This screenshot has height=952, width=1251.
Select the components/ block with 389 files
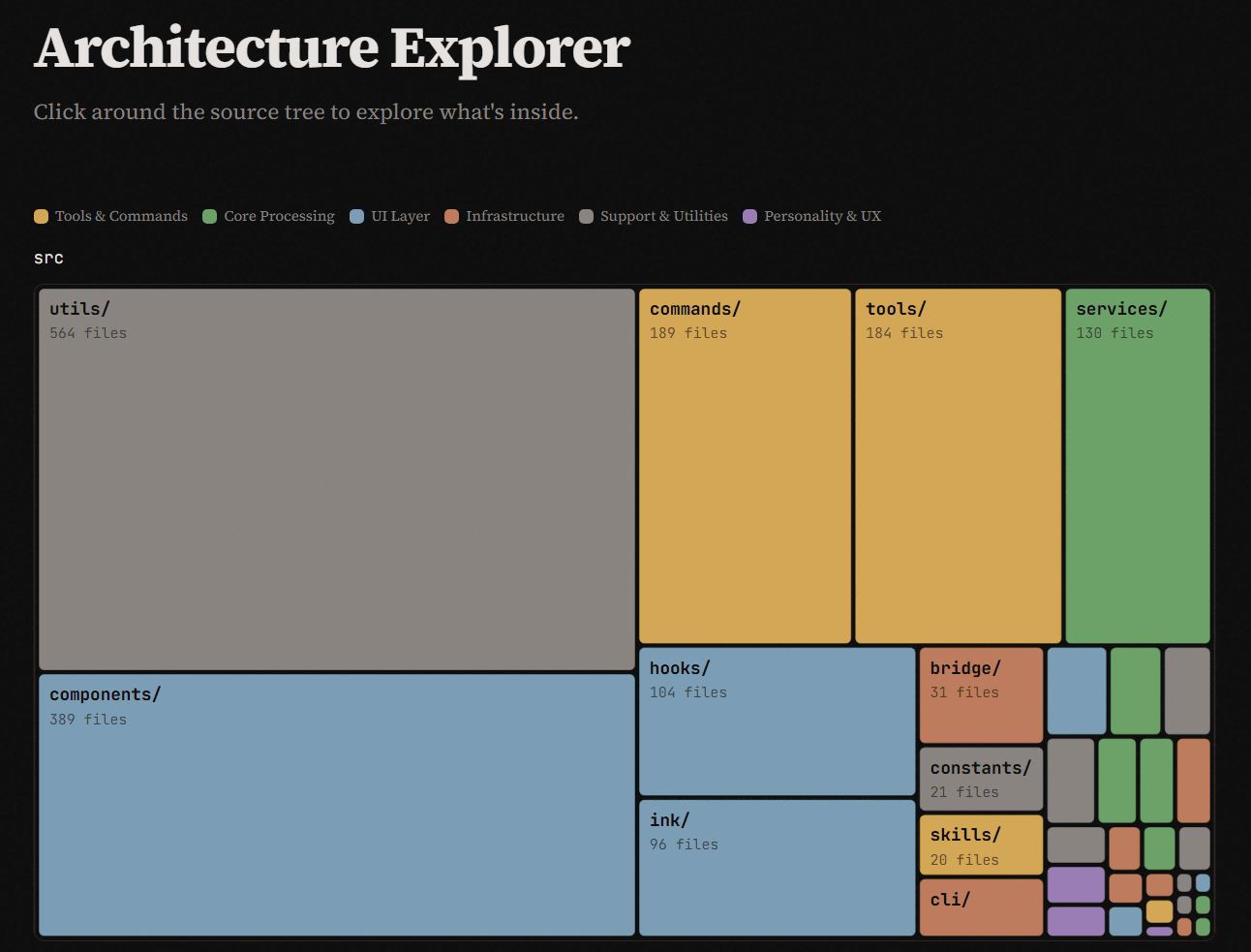click(x=336, y=804)
